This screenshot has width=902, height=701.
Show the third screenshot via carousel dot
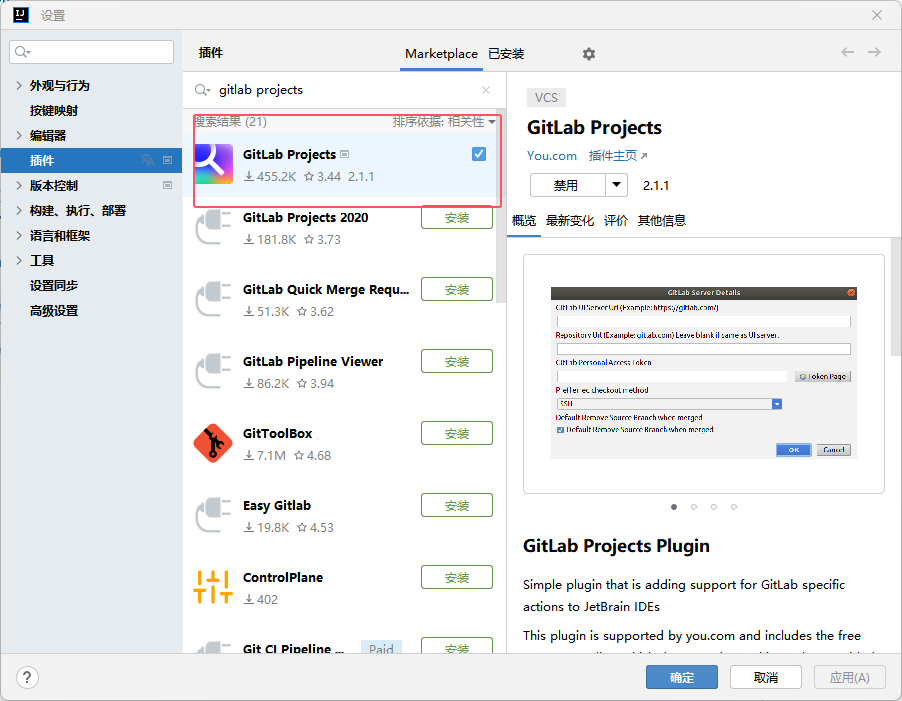(x=713, y=507)
